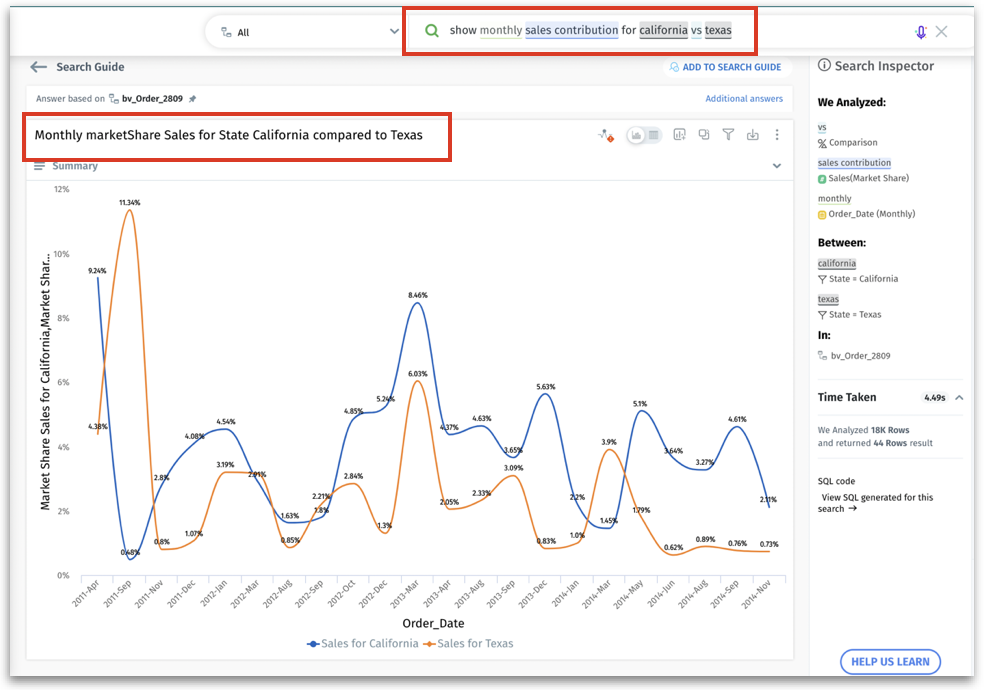
Task: Click the duplicate answer icon
Action: [x=704, y=135]
